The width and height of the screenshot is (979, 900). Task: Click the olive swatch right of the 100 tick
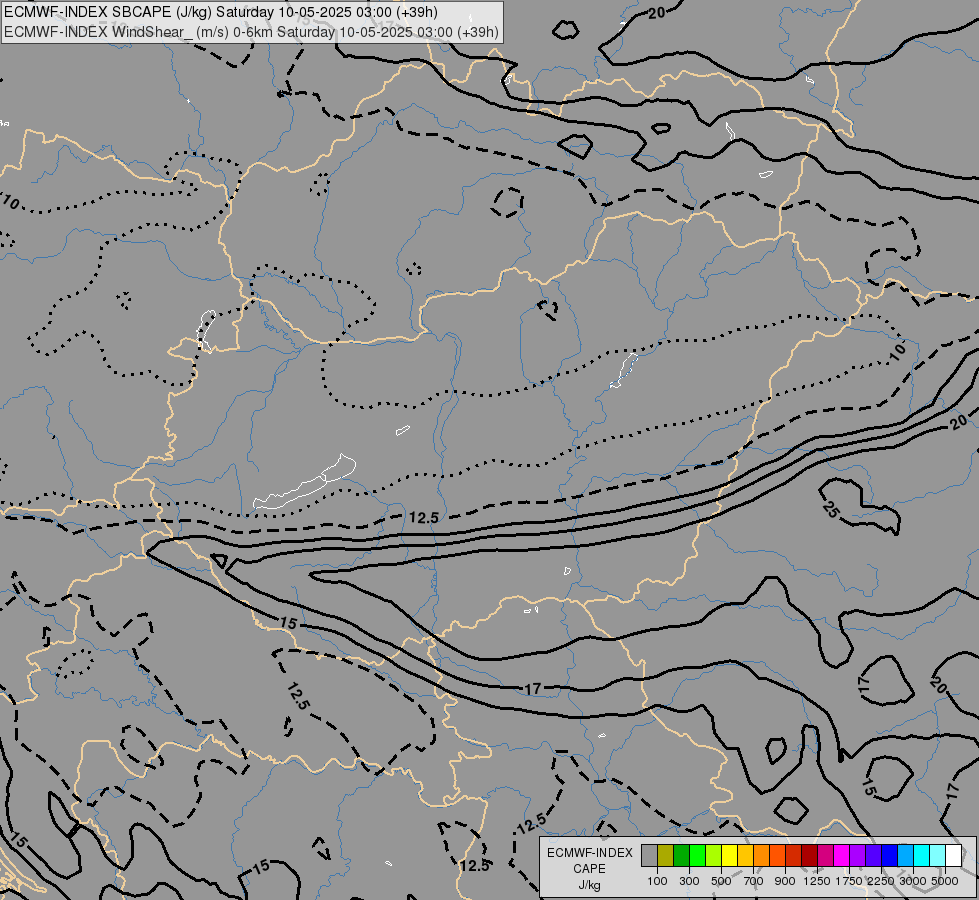coord(666,855)
